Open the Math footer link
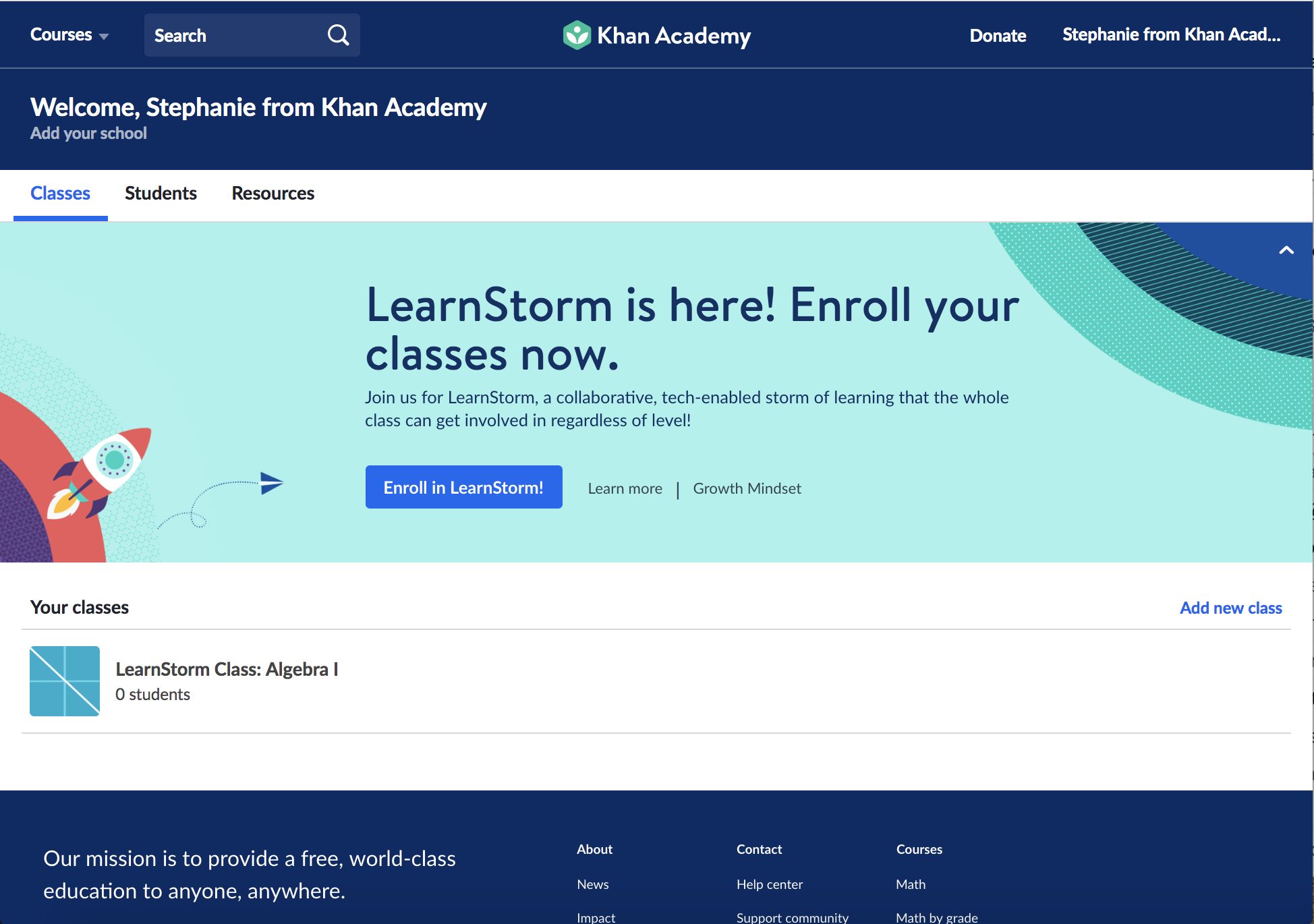Screen dimensions: 1314x924 [x=910, y=884]
